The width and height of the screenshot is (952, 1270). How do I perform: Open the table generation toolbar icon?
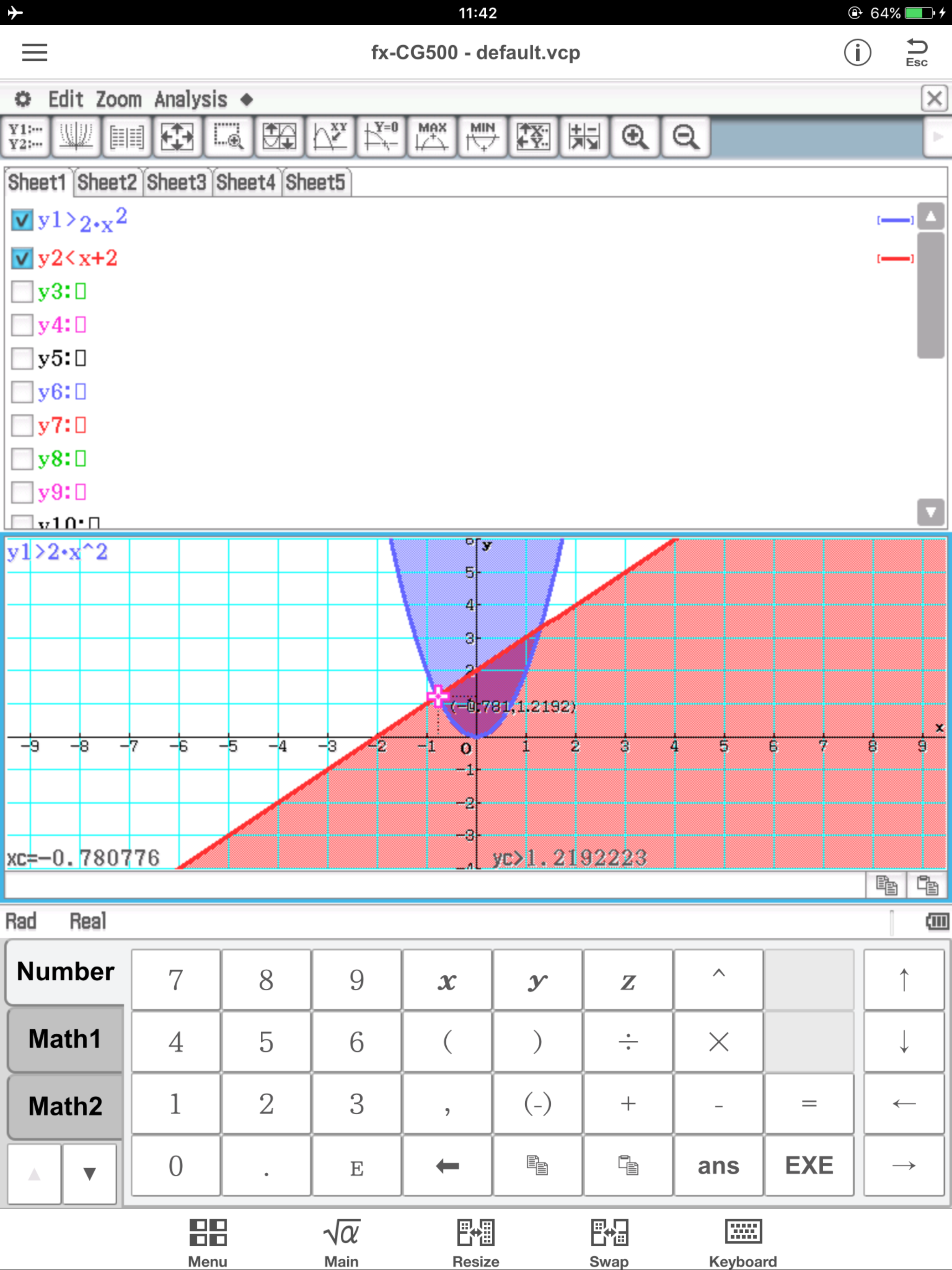[127, 137]
